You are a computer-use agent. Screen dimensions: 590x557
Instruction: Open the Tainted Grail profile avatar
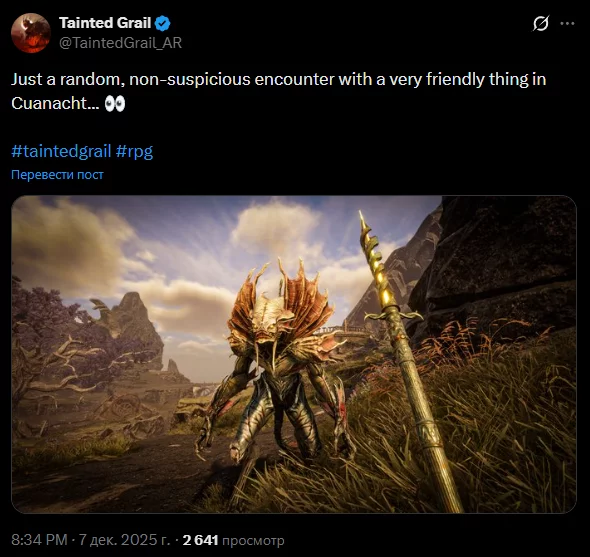[31, 33]
